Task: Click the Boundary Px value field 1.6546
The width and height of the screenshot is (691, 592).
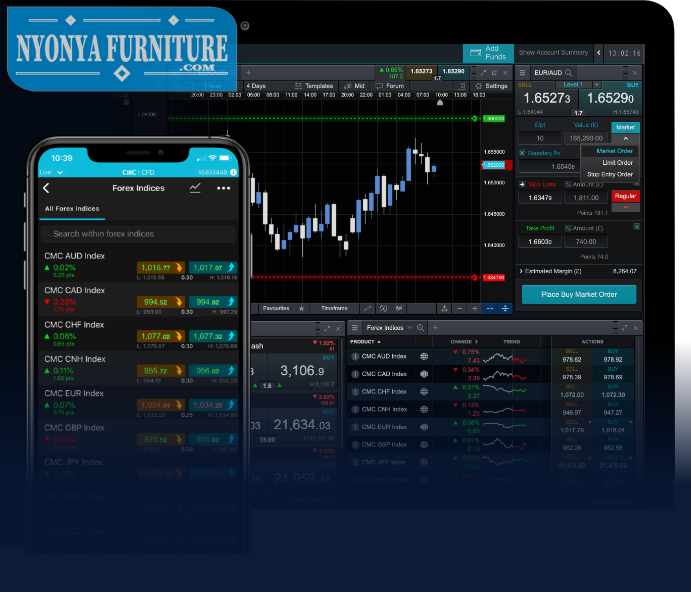Action: pyautogui.click(x=549, y=167)
